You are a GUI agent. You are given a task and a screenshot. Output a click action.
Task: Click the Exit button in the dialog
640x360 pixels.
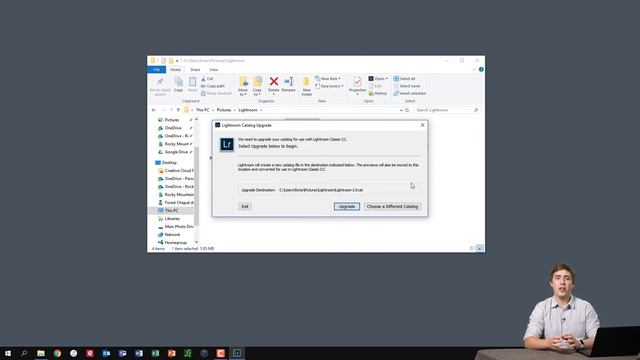tap(244, 207)
